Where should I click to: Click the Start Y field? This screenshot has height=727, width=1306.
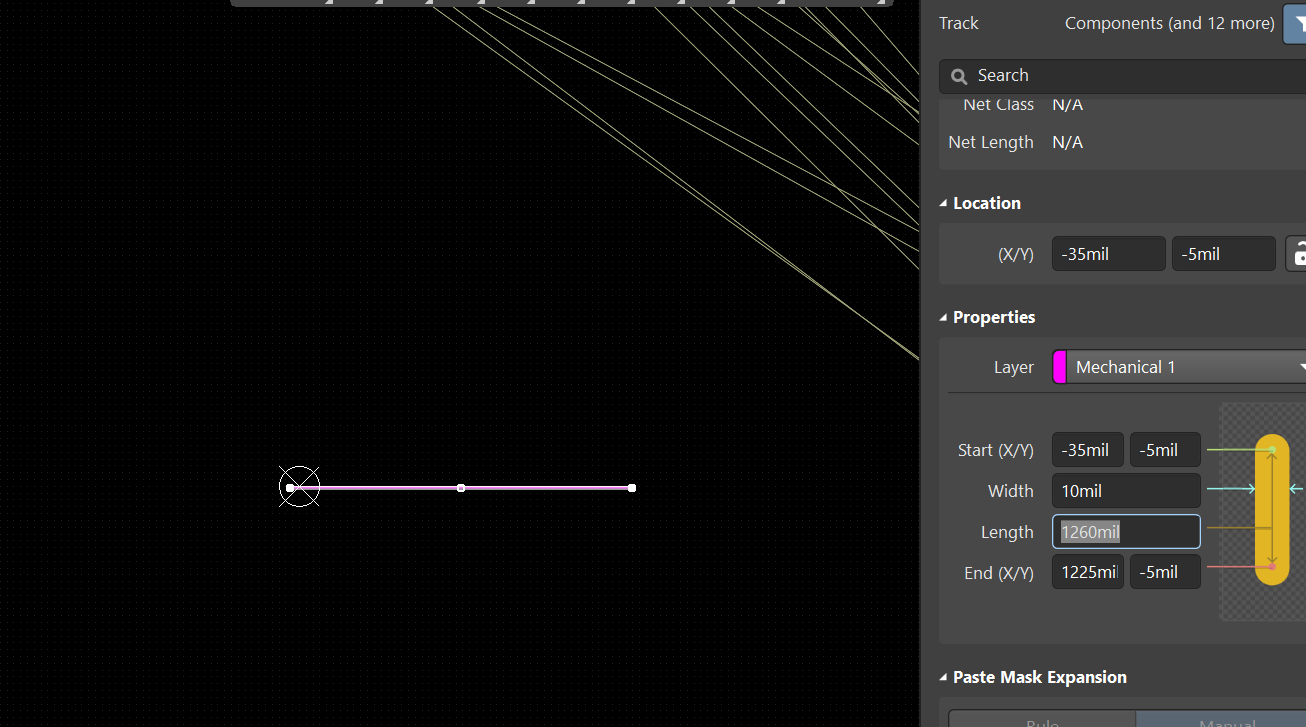(x=1165, y=450)
